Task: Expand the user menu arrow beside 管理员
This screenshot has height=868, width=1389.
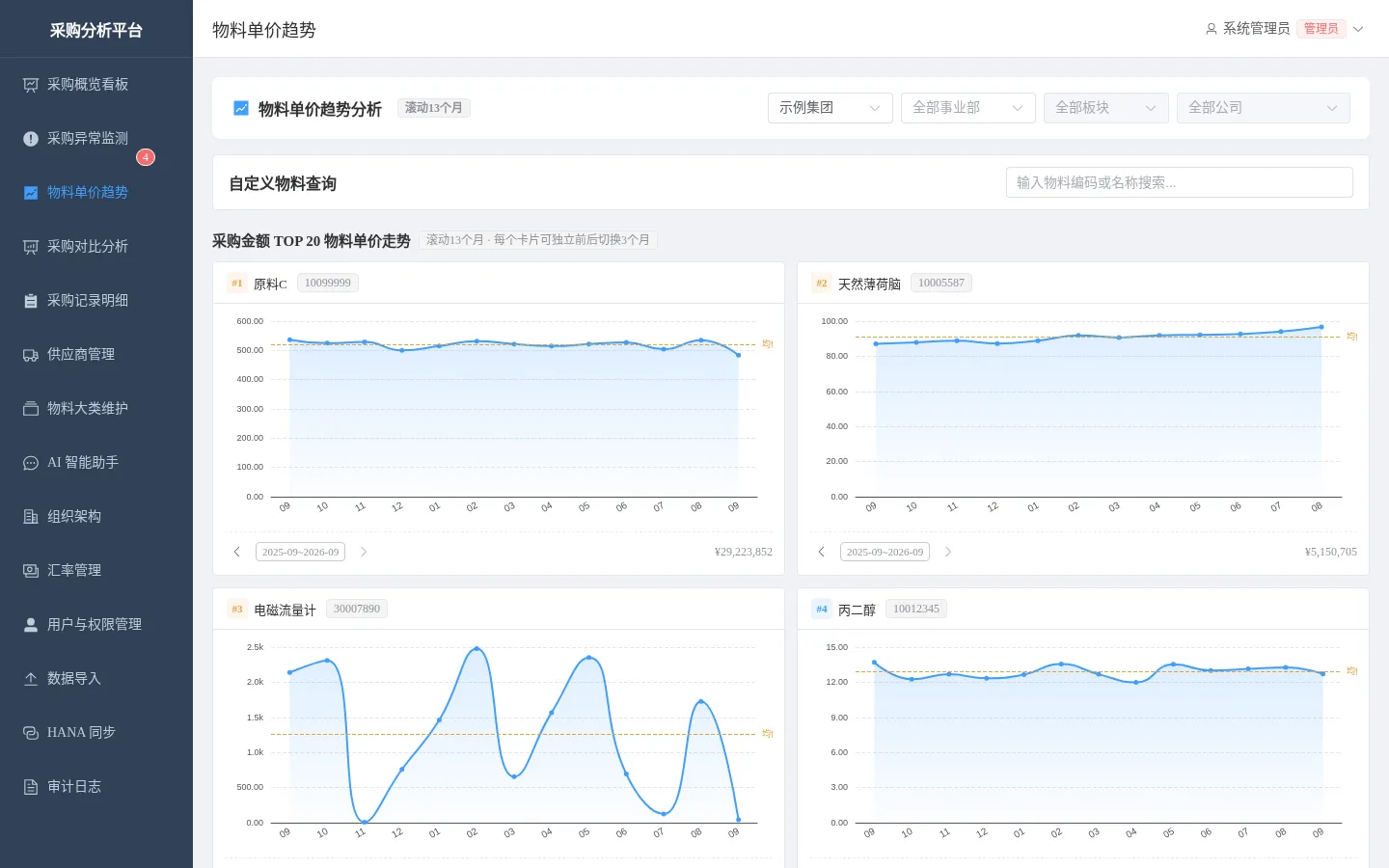Action: coord(1358,29)
